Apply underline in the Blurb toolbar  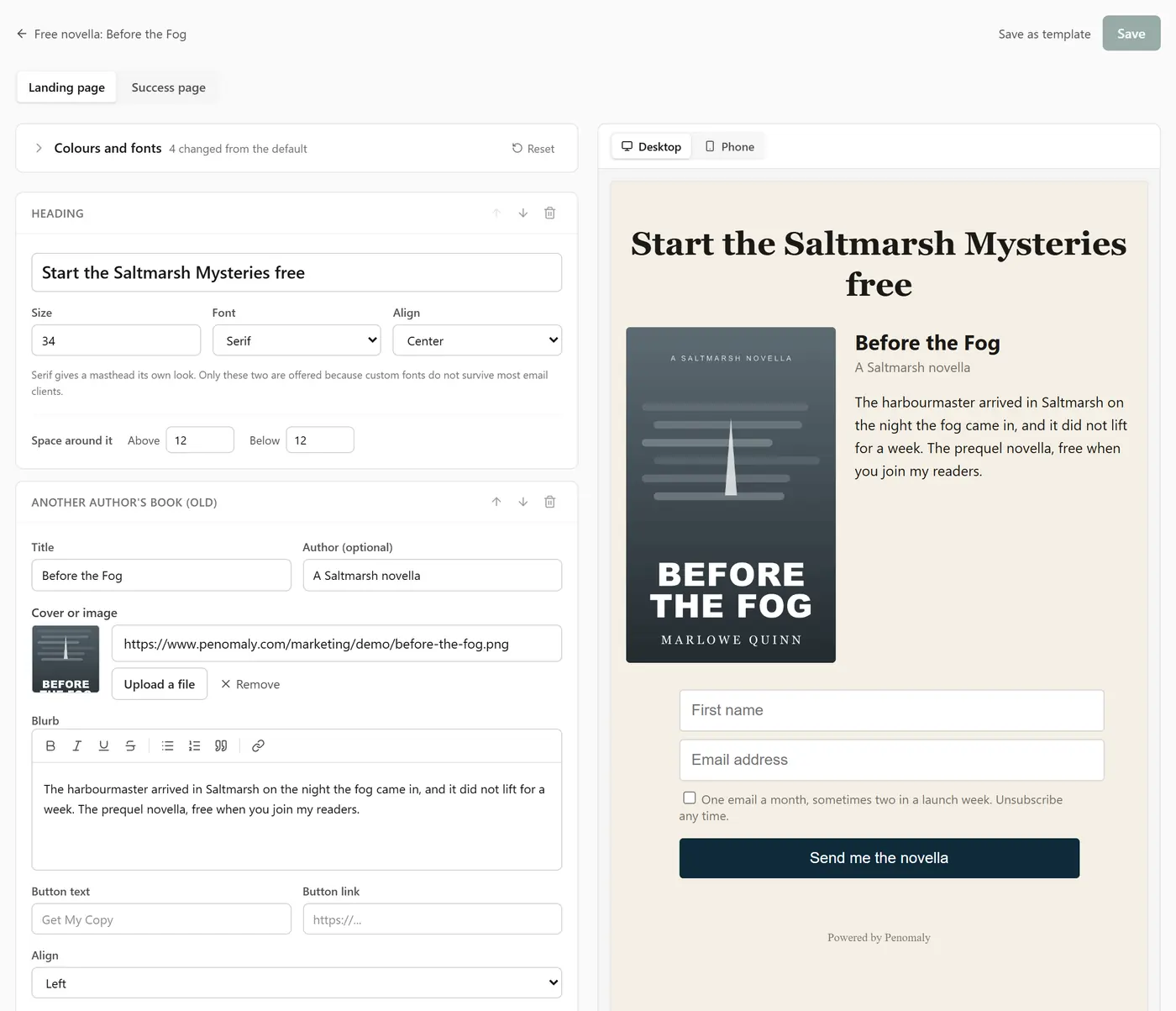tap(103, 745)
